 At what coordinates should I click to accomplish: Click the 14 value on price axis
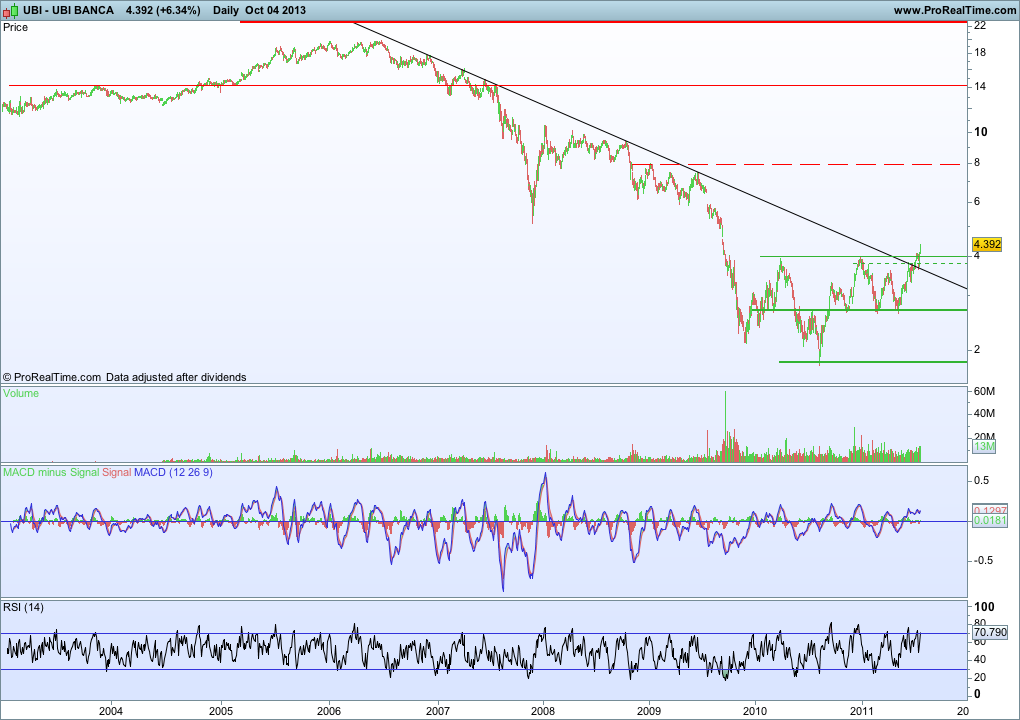(x=980, y=87)
